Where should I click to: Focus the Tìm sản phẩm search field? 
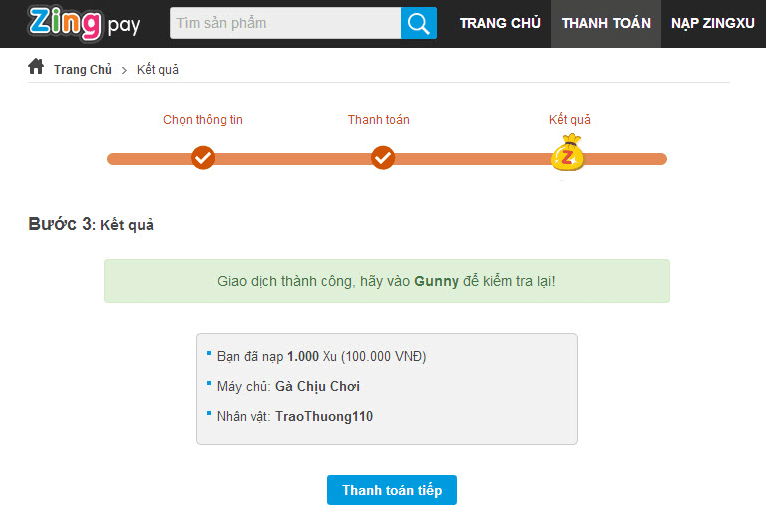coord(285,23)
